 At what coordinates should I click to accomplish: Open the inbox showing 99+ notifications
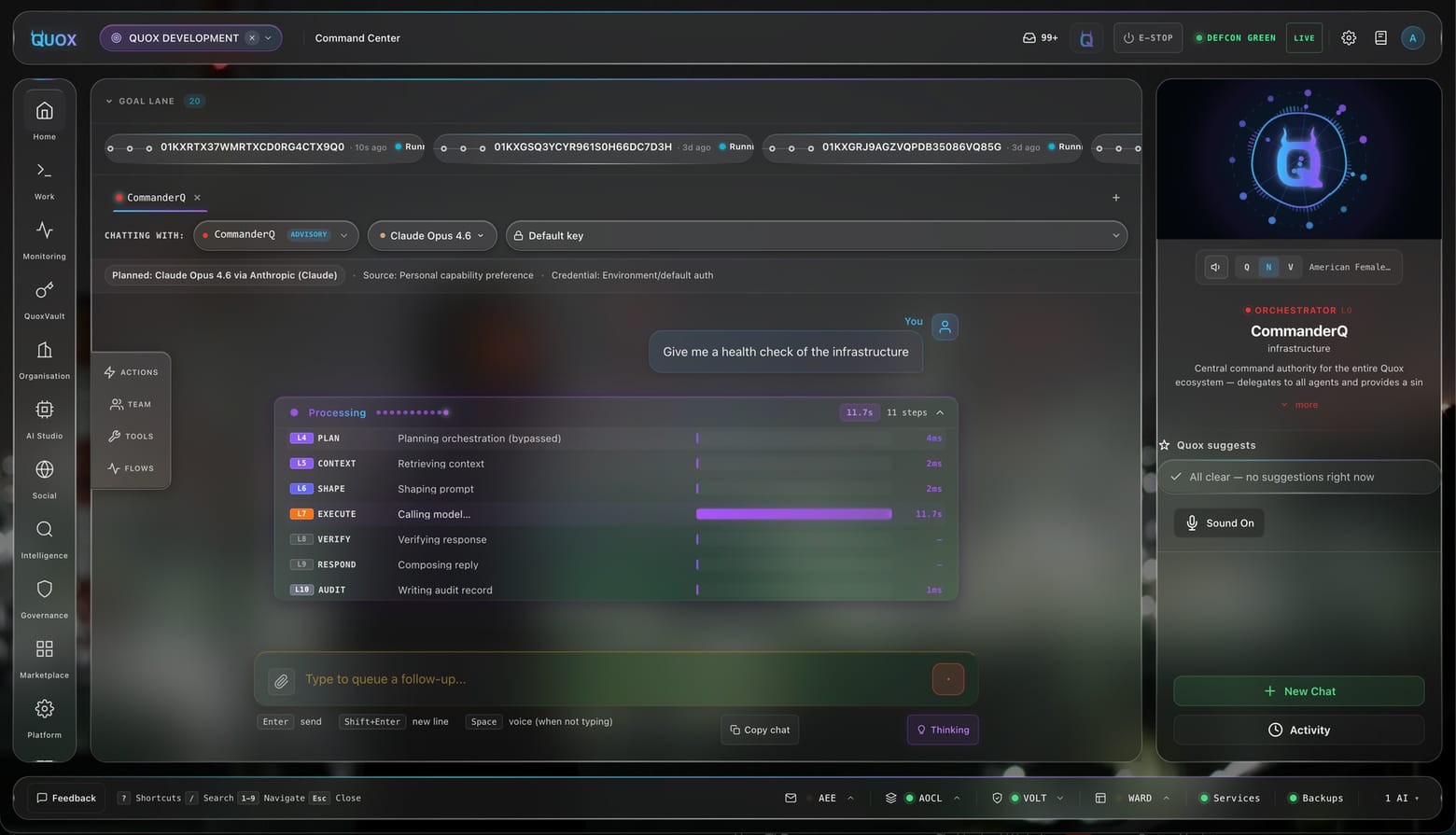pos(1040,38)
